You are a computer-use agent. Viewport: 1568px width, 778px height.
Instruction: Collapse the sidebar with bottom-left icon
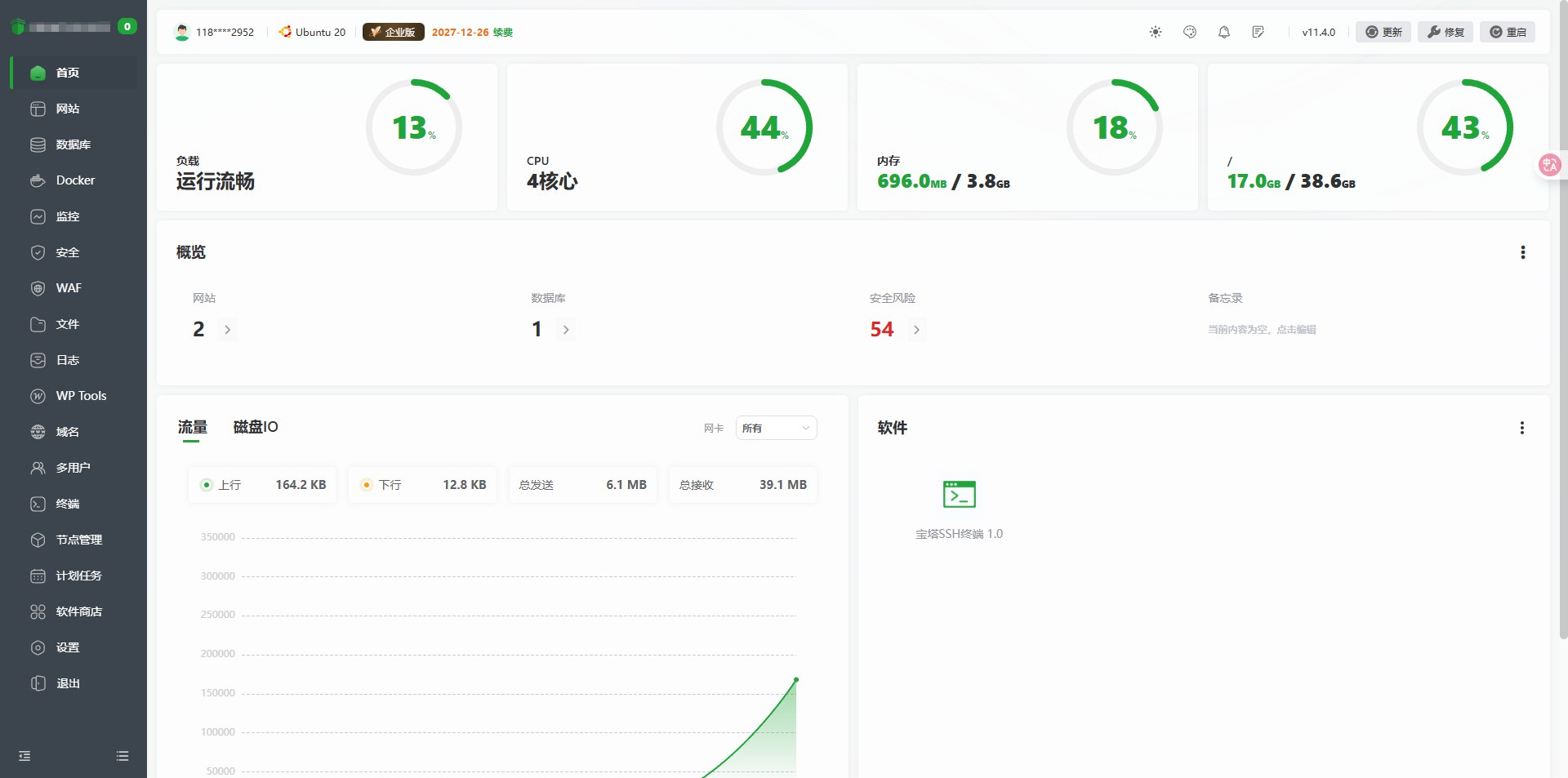point(23,756)
